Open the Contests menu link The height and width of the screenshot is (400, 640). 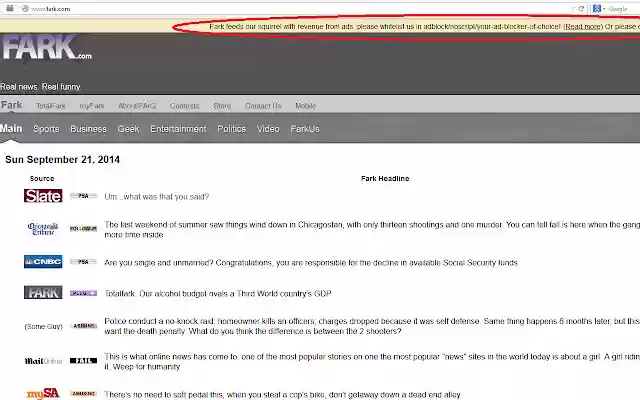click(x=184, y=106)
